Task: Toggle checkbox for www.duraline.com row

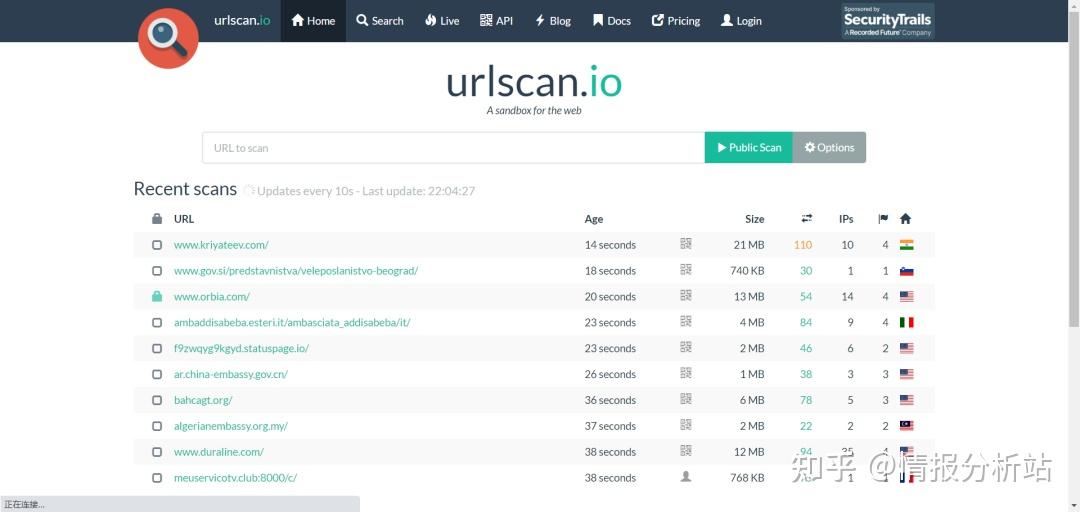Action: (x=157, y=451)
